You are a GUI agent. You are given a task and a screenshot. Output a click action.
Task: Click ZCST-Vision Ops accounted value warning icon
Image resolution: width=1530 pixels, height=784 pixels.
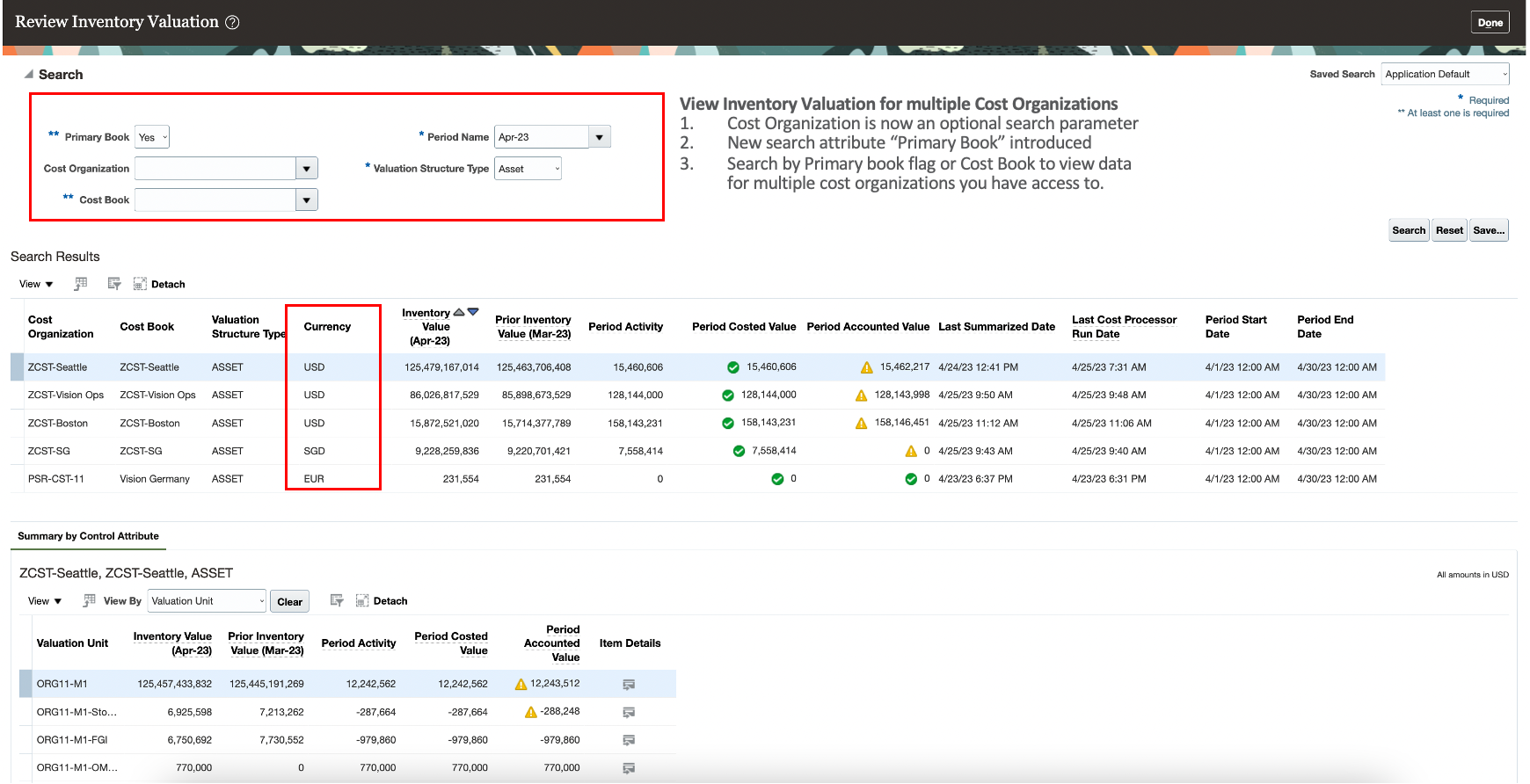tap(862, 396)
